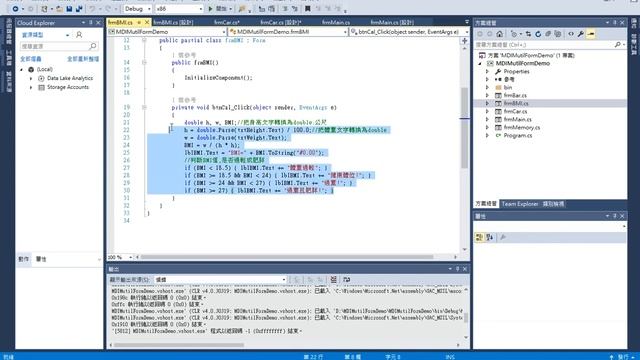This screenshot has width=640, height=360.
Task: Toggle word wrap icon in Output panel
Action: (347, 280)
